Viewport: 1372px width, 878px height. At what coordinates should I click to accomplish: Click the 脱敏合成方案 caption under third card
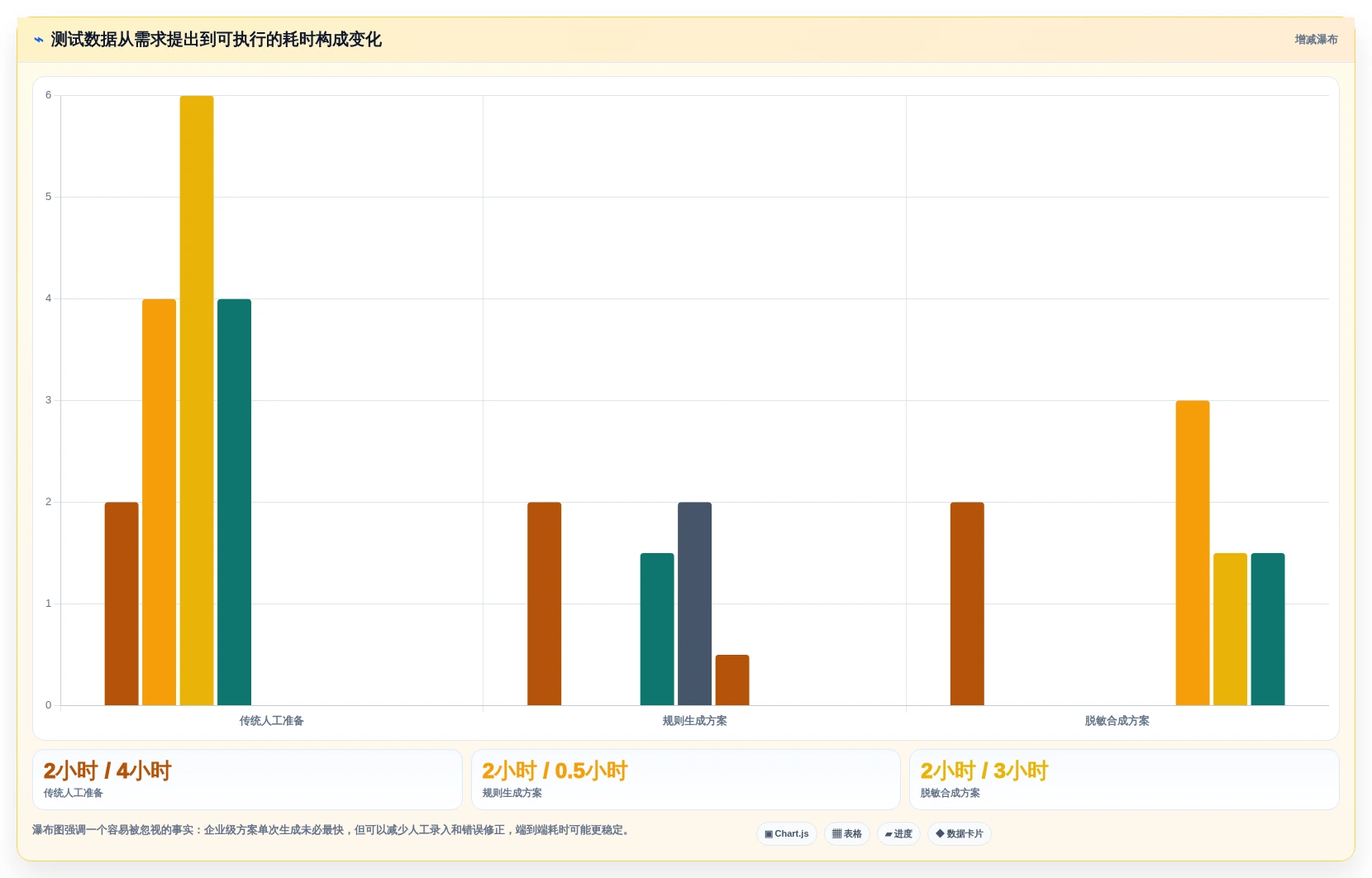tap(950, 793)
